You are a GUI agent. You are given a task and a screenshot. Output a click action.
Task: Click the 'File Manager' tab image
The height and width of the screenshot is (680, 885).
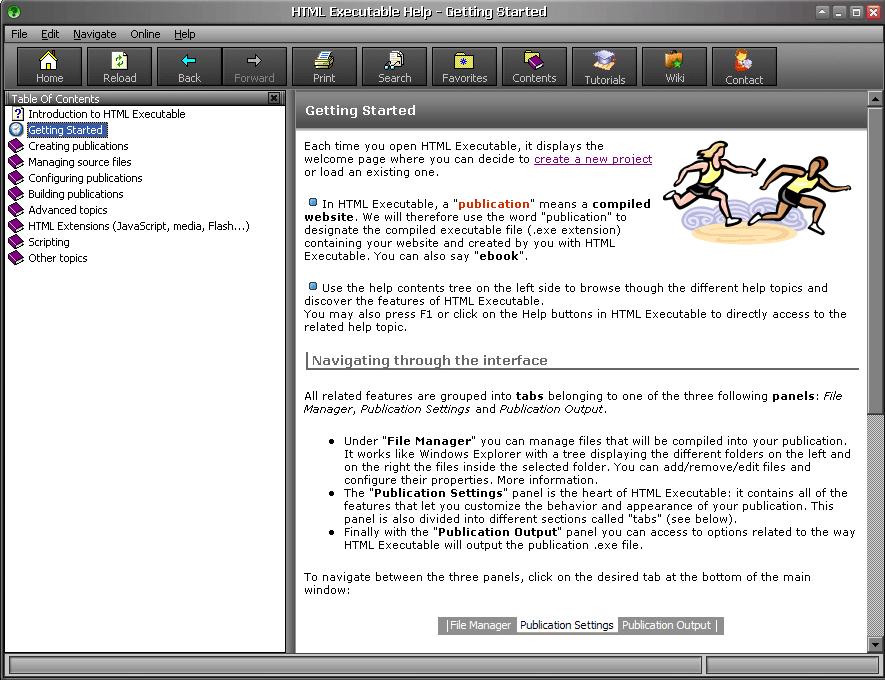477,625
